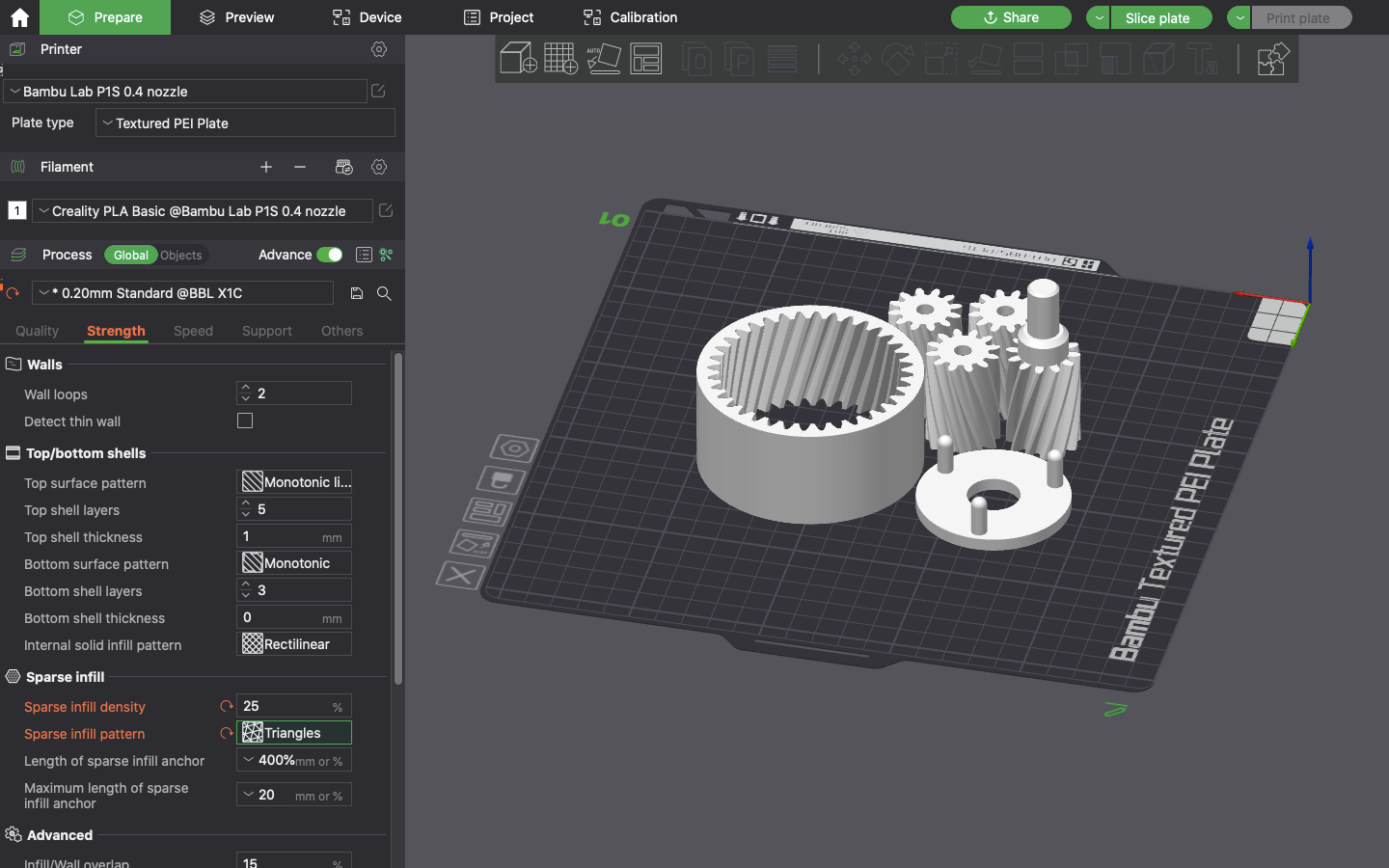Search process settings with the magnifier icon
Screen dimensions: 1389x868
point(384,293)
